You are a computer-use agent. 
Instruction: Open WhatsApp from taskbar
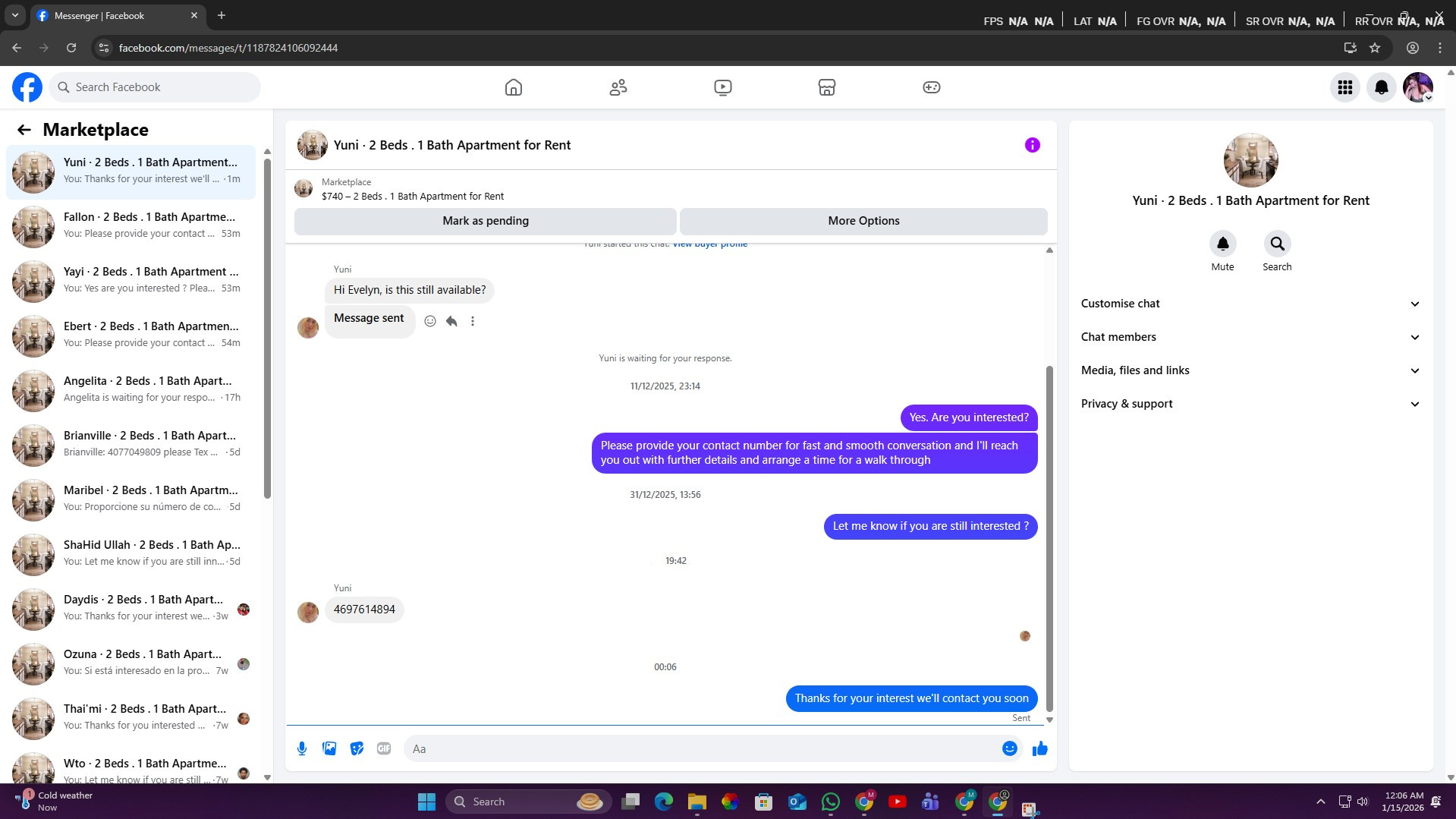(831, 802)
